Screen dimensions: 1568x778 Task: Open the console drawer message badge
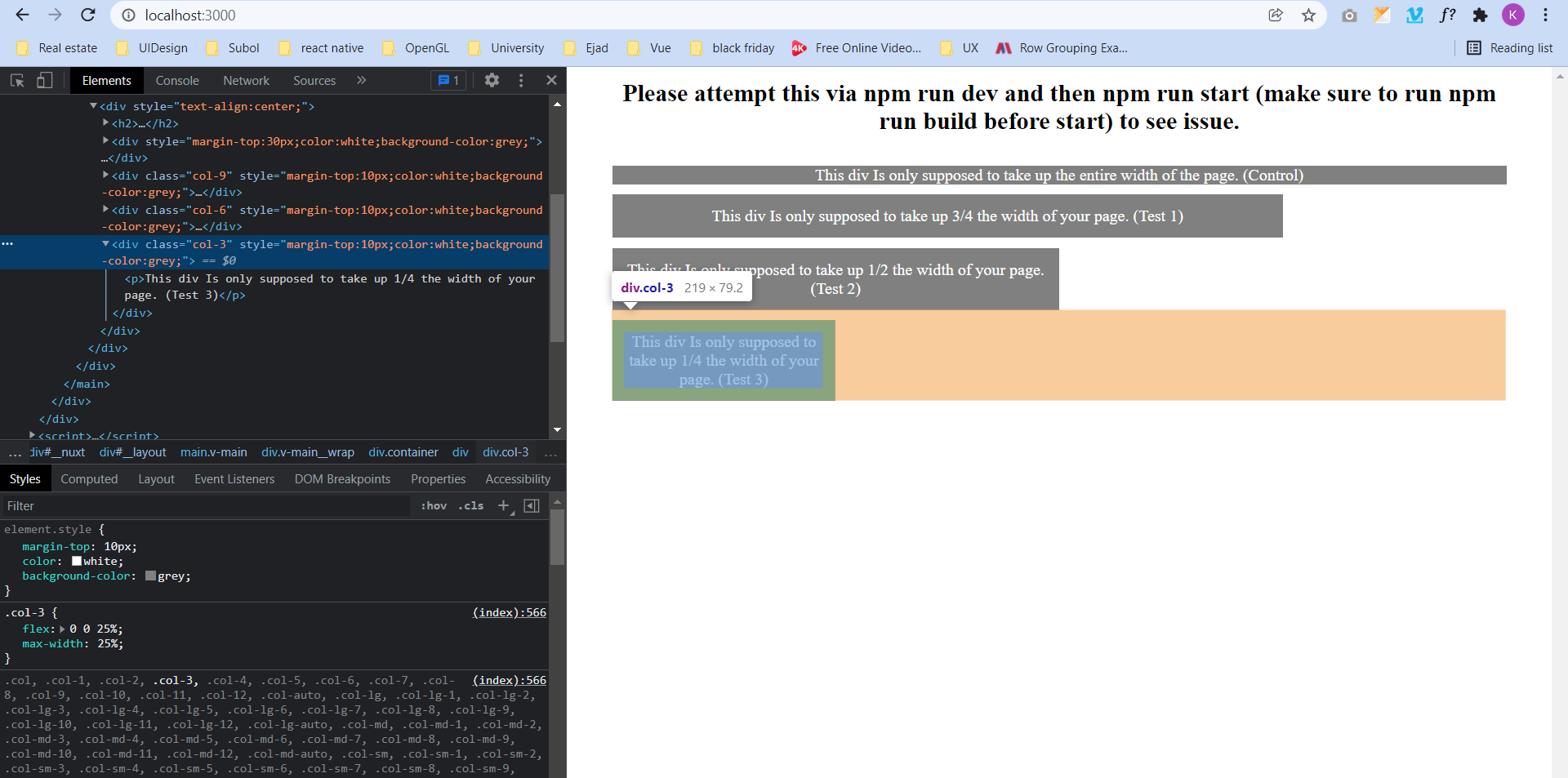[448, 80]
